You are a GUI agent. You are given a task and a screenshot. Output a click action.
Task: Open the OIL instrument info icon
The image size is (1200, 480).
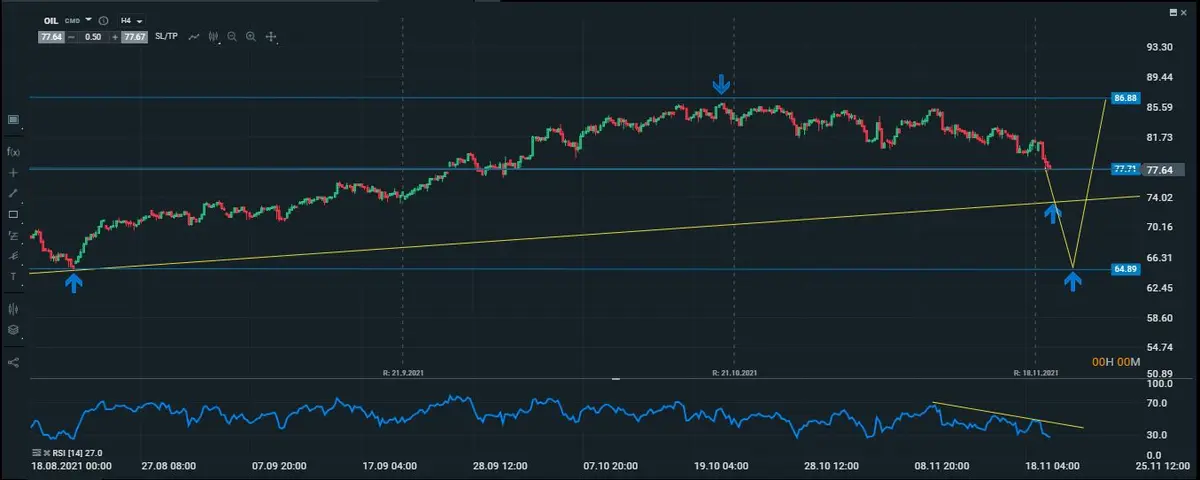coord(104,20)
